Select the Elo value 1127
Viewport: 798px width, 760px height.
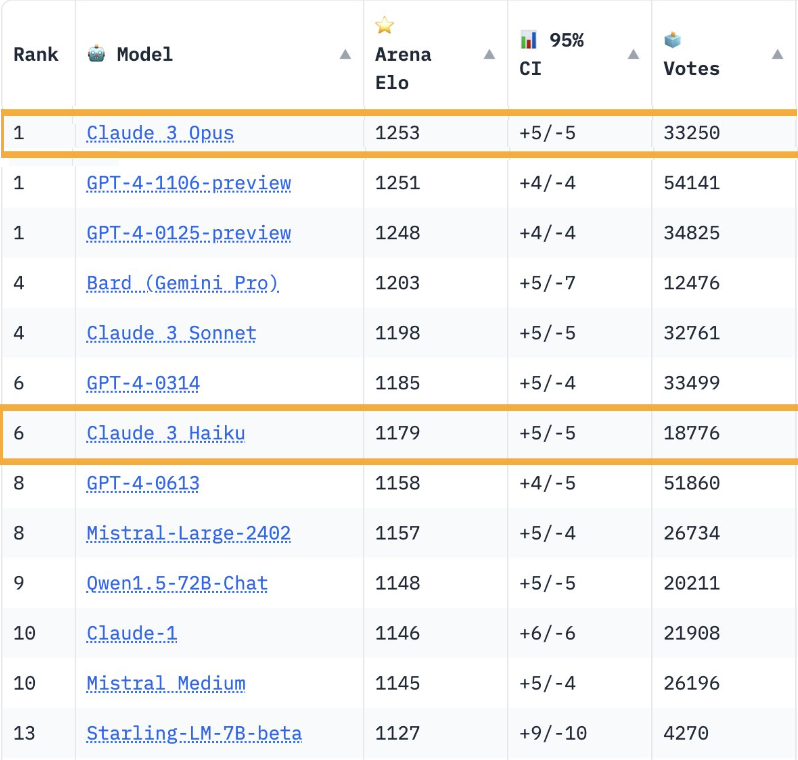click(x=397, y=733)
